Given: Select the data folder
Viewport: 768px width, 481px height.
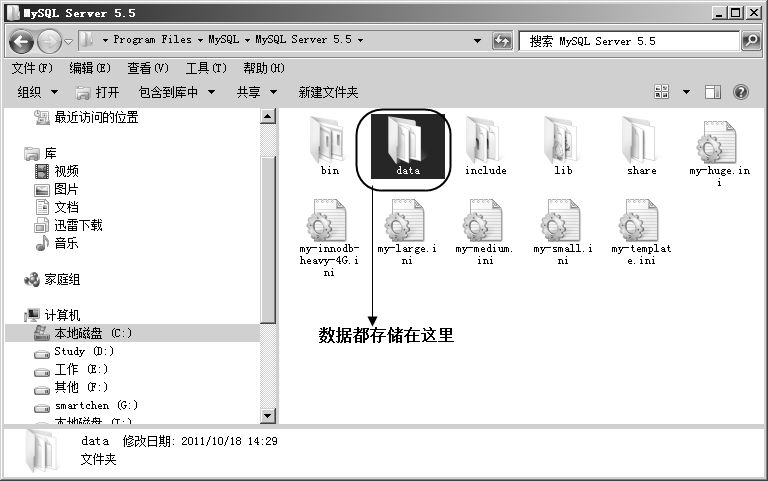Looking at the screenshot, I should (x=408, y=145).
